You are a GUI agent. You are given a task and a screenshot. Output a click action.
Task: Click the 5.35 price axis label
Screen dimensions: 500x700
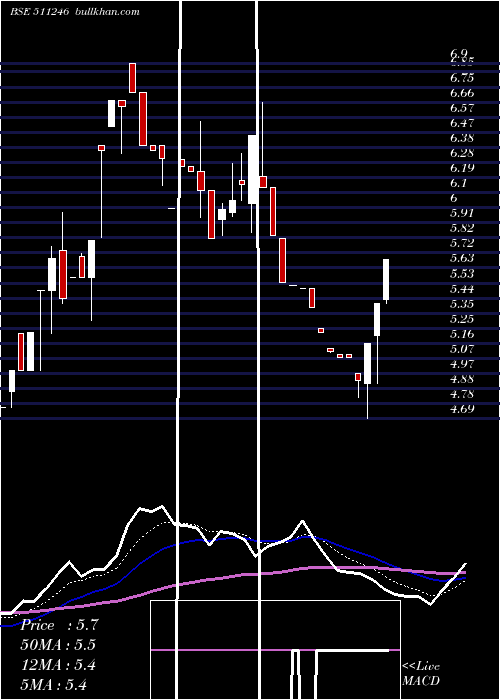point(462,304)
